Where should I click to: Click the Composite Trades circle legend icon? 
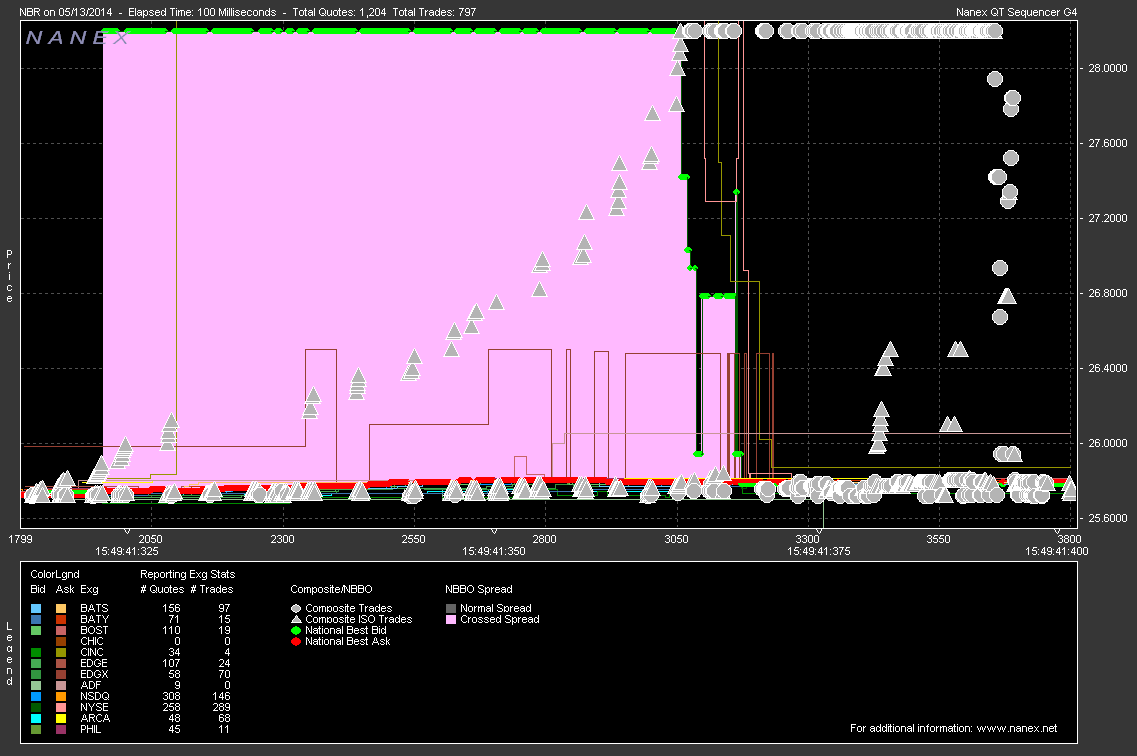pos(296,609)
